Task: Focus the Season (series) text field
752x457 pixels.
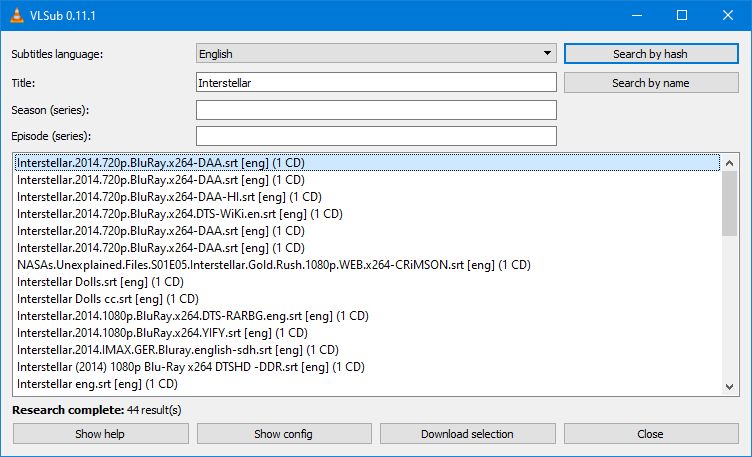Action: pyautogui.click(x=376, y=109)
